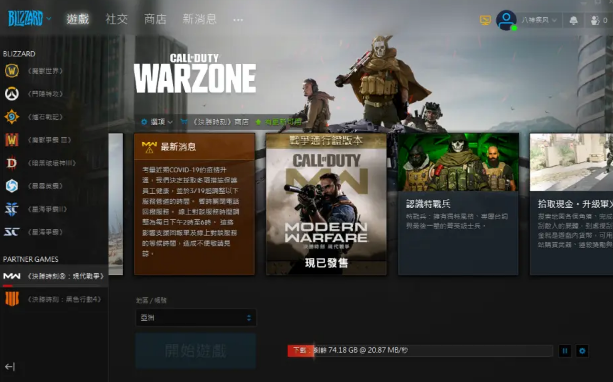
Task: Select the Modern Warfare MW sidebar icon
Action: click(12, 276)
